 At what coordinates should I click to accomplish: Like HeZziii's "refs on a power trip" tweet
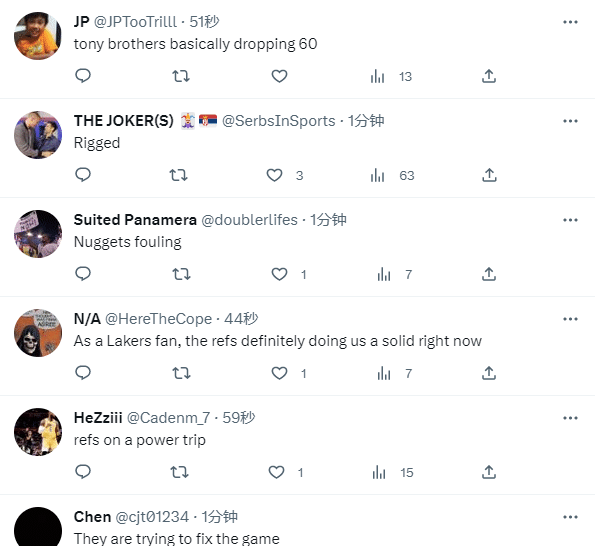pyautogui.click(x=276, y=472)
